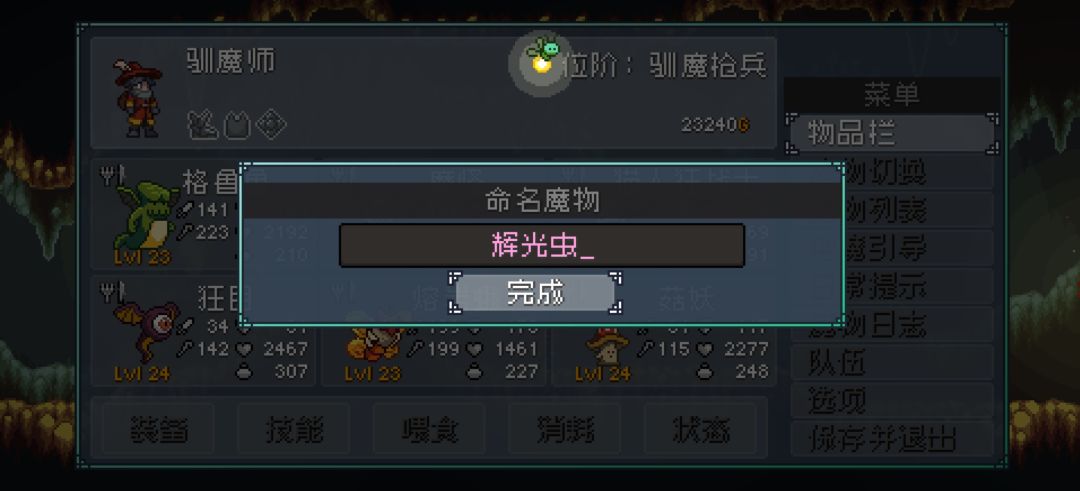Click the green dragon monster sprite
Image resolution: width=1080 pixels, height=491 pixels.
tap(144, 216)
